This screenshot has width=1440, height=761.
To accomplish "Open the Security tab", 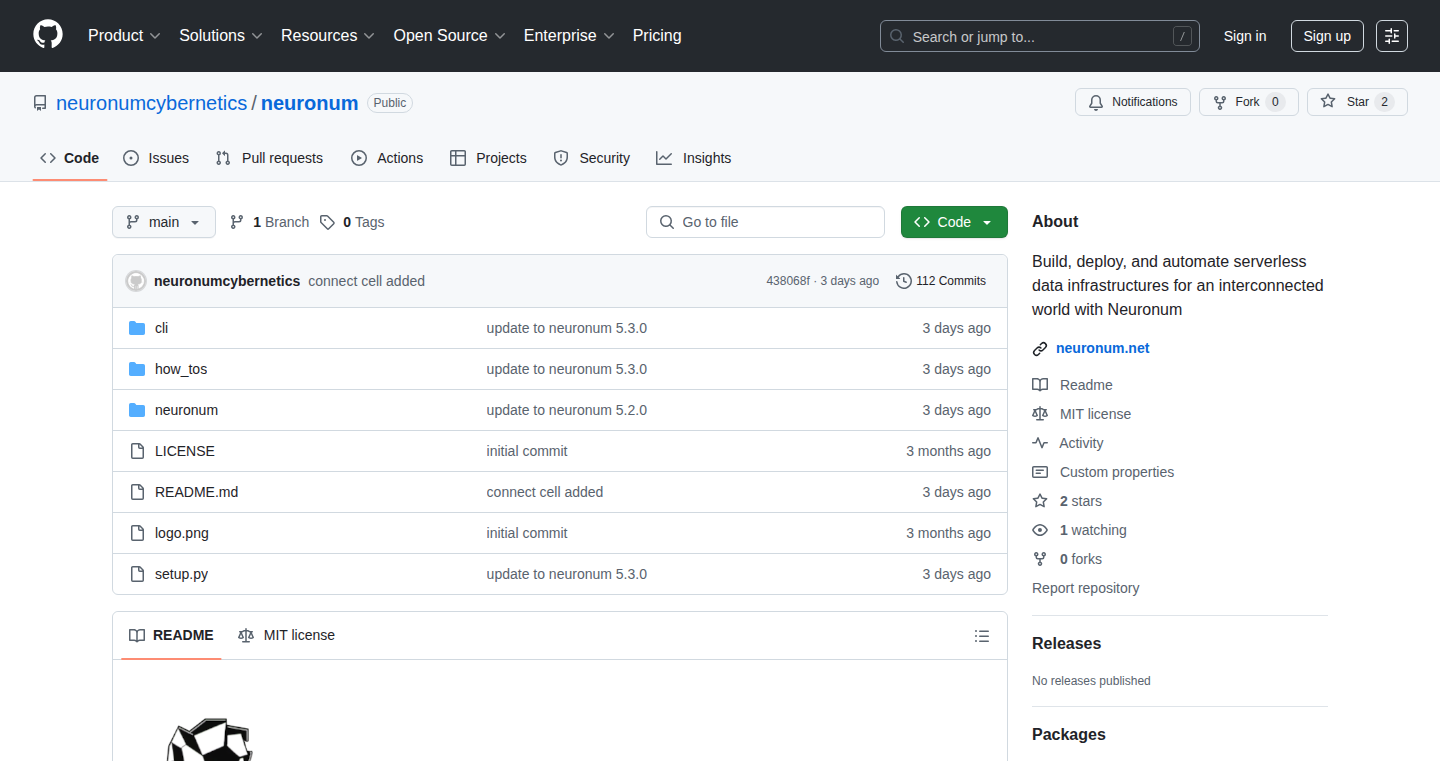I will point(592,158).
